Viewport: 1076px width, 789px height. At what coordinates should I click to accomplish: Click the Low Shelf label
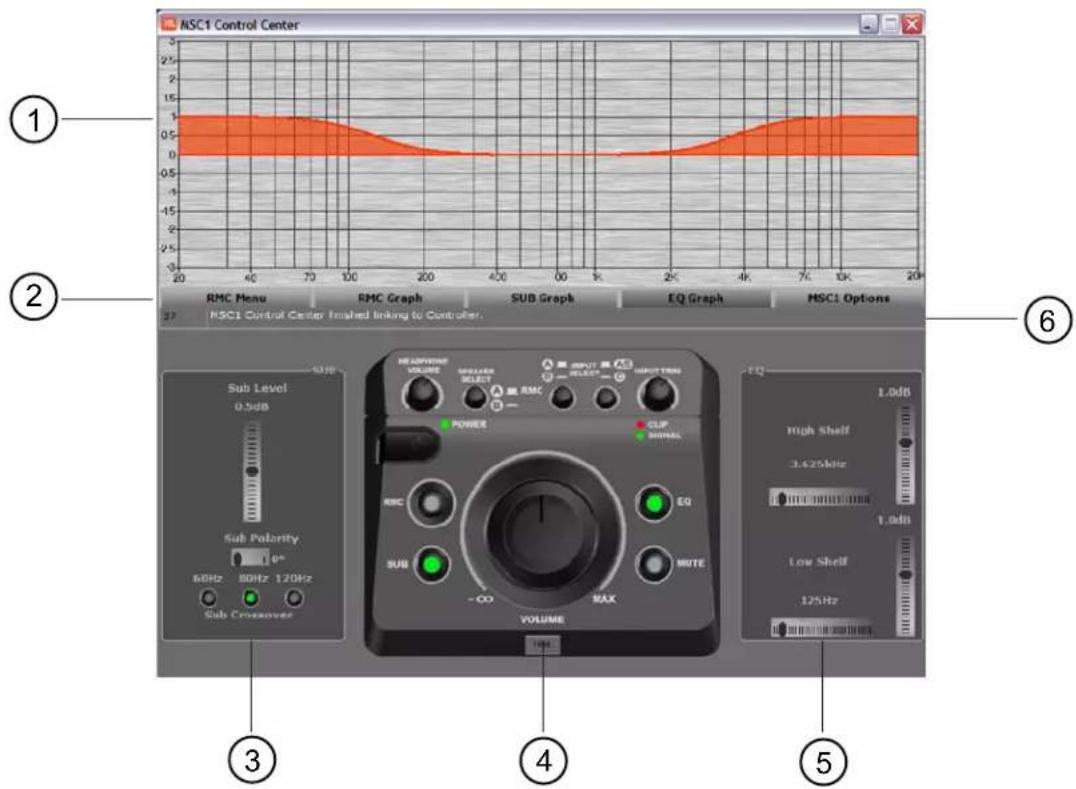tap(818, 561)
